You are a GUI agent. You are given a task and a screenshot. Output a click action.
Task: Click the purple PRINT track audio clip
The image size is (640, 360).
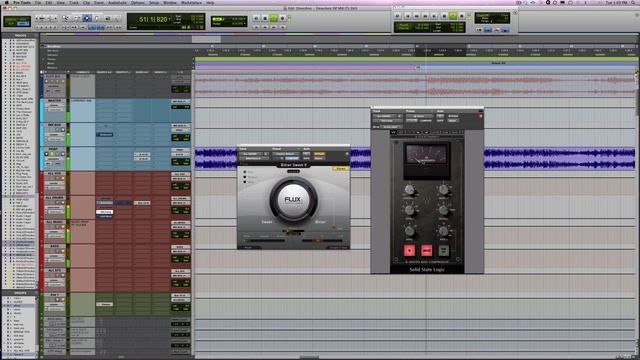click(415, 158)
